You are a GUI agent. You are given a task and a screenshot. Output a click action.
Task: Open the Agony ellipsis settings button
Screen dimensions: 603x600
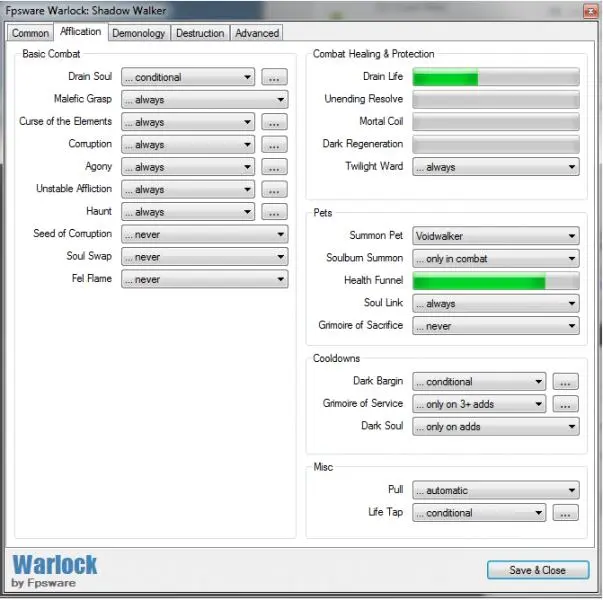[274, 167]
